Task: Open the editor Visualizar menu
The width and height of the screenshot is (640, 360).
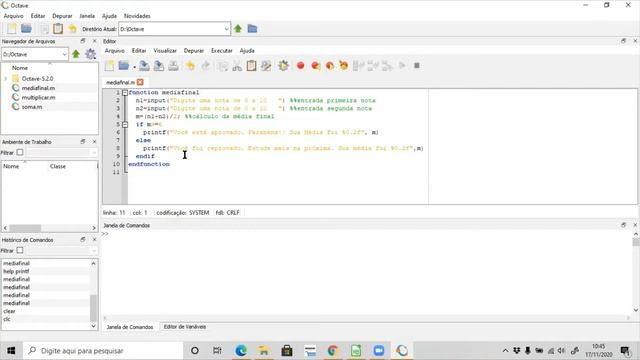Action: pos(165,51)
